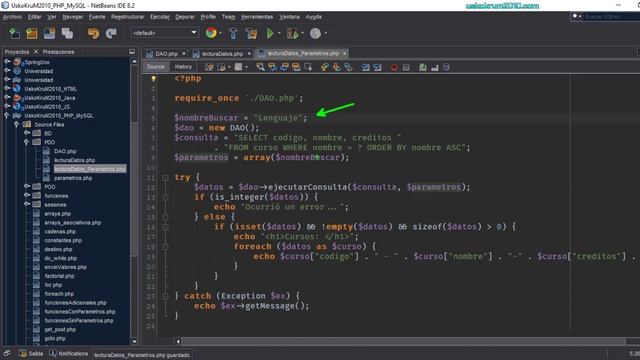Open the default configuration combo box
This screenshot has width=640, height=360.
(x=164, y=33)
